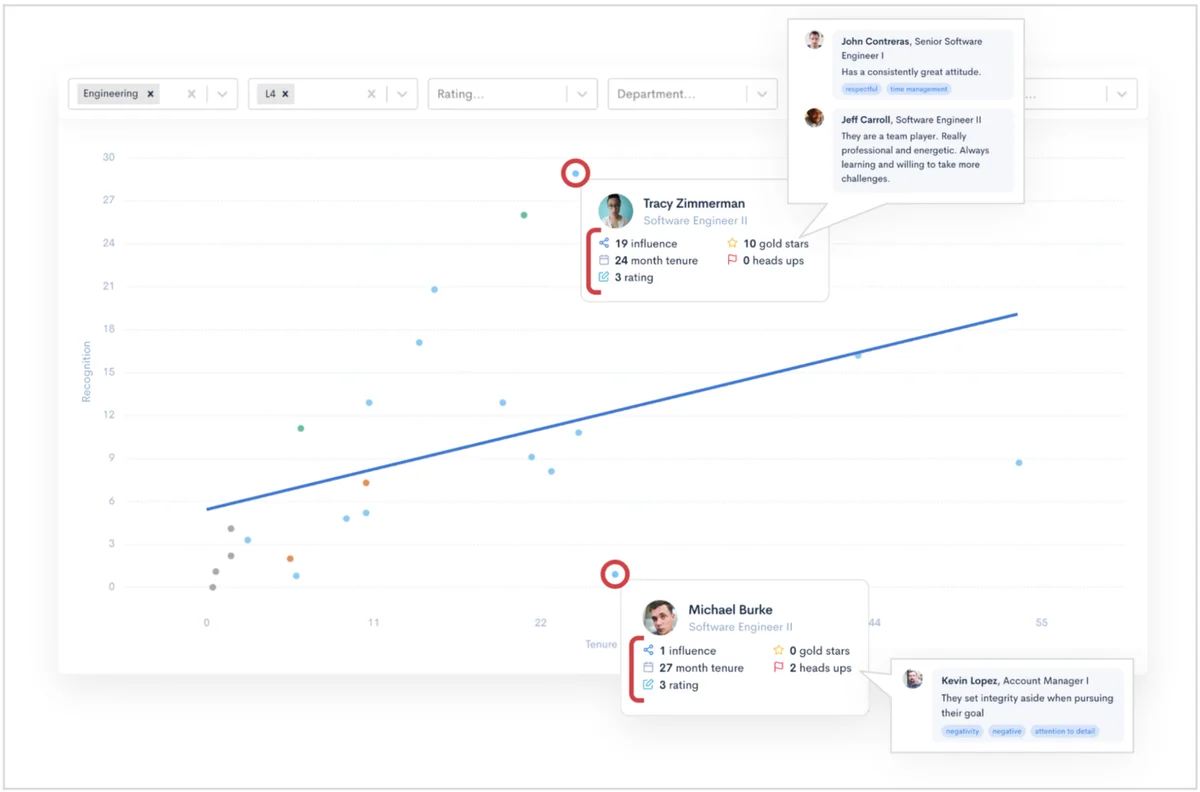Image resolution: width=1200 pixels, height=792 pixels.
Task: Select the red-circled data point above Michael Burke's card
Action: tap(615, 573)
